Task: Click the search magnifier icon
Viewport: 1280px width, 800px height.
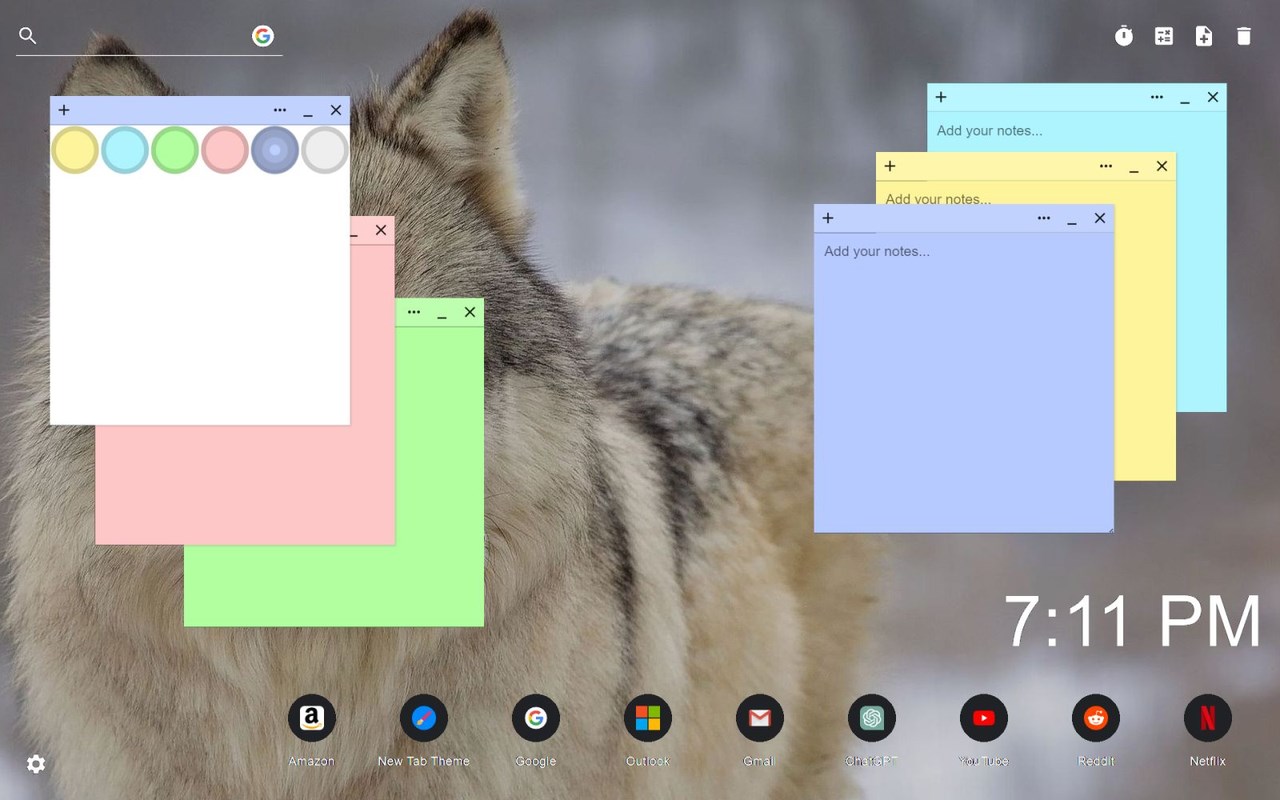Action: (x=28, y=36)
